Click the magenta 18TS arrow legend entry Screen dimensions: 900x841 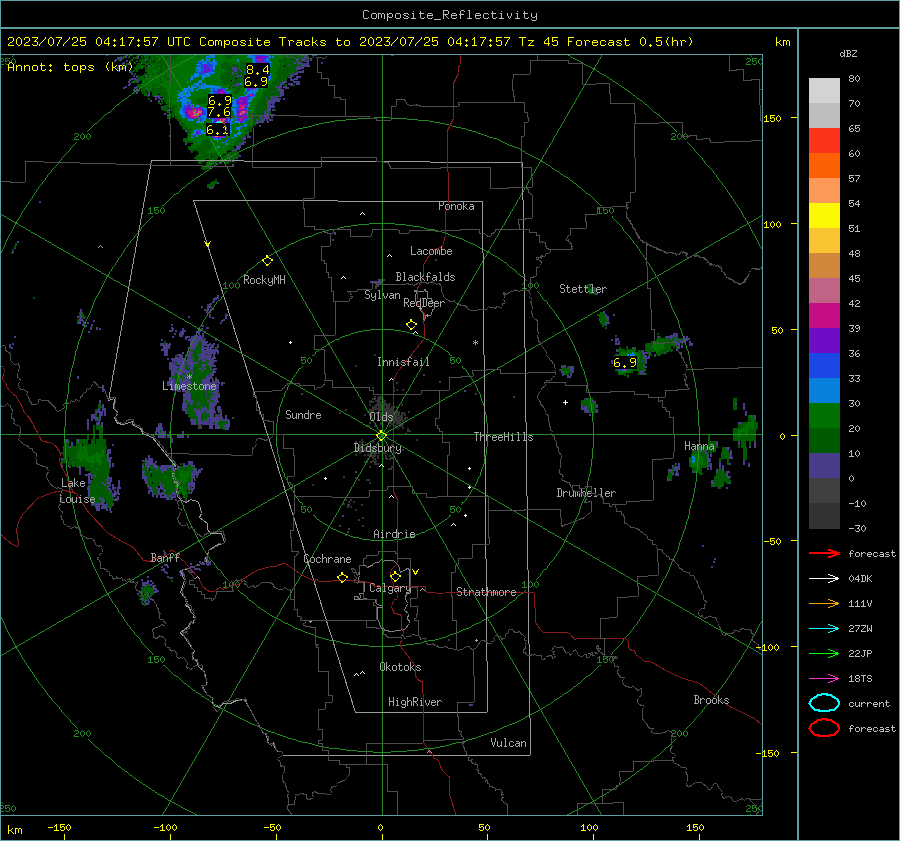coord(824,679)
